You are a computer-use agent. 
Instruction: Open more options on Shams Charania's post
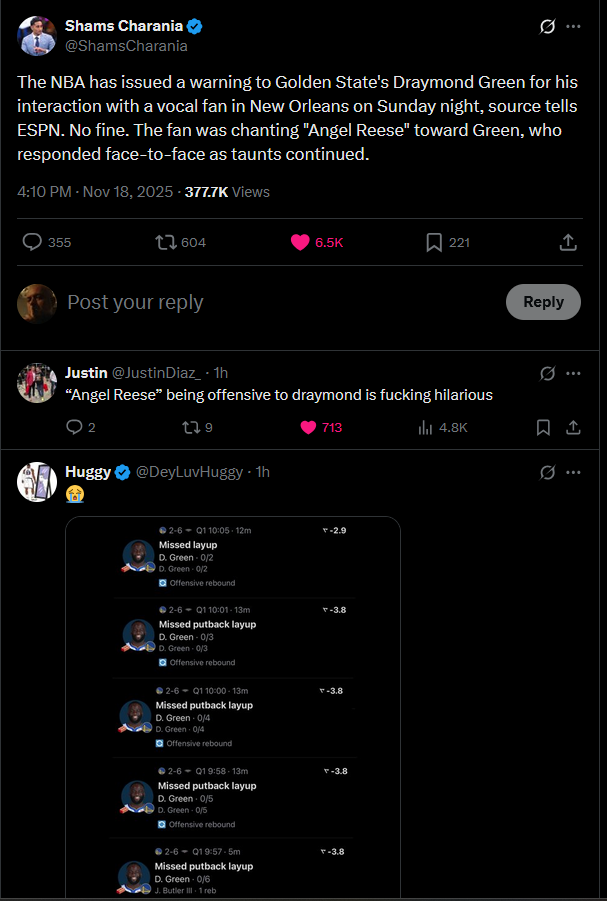click(x=573, y=27)
